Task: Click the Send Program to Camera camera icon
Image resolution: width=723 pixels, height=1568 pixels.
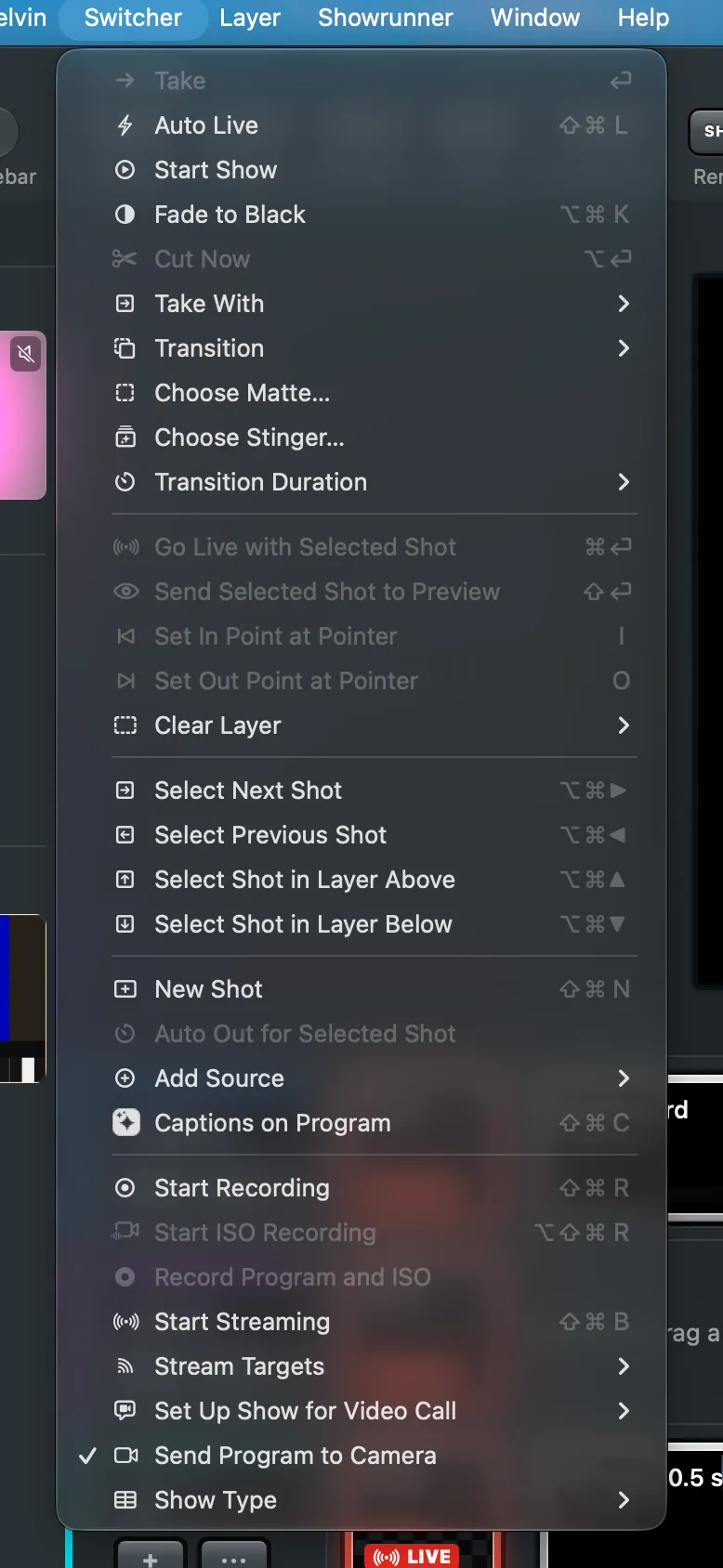Action: click(125, 1456)
